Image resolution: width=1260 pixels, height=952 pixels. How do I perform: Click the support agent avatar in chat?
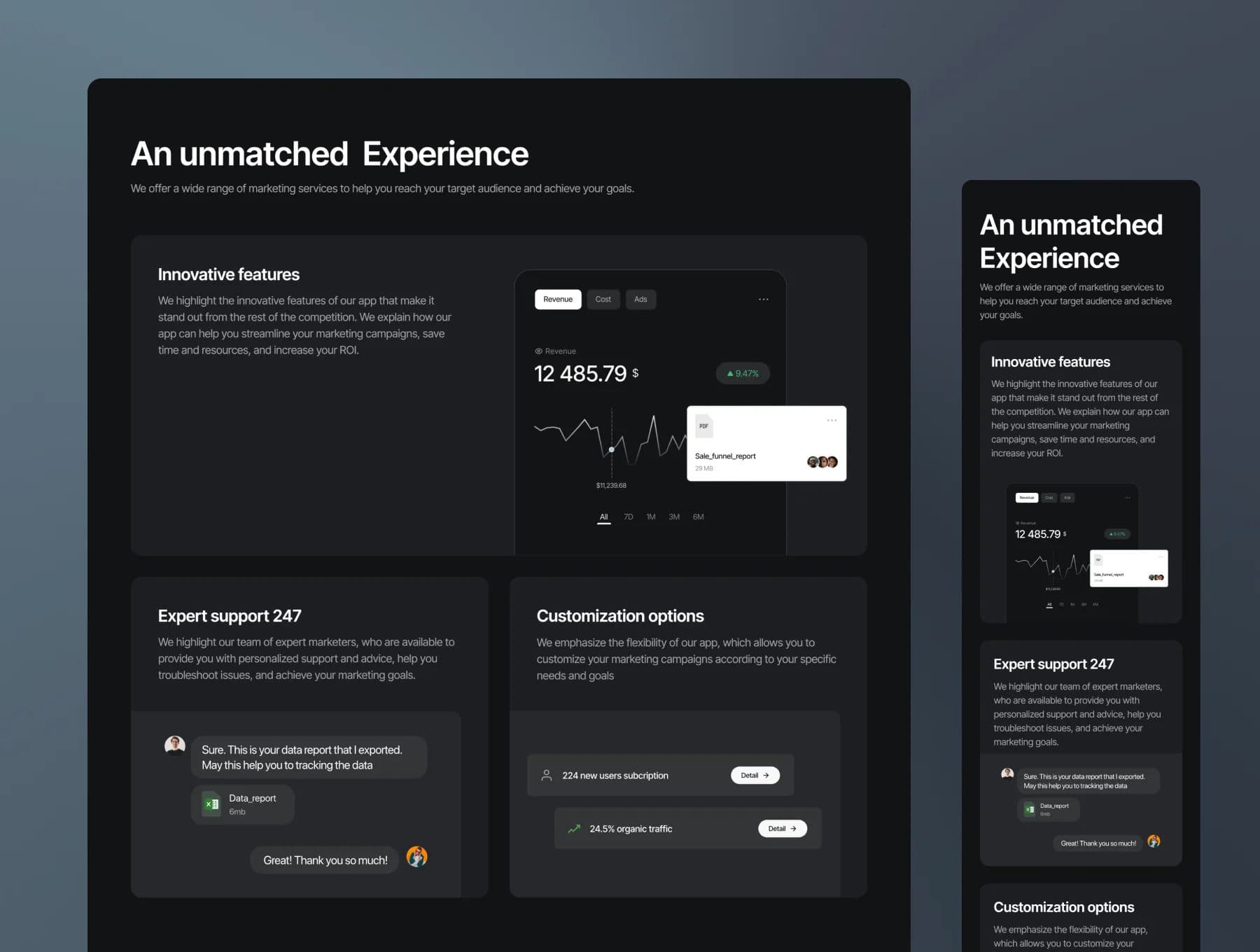[175, 745]
